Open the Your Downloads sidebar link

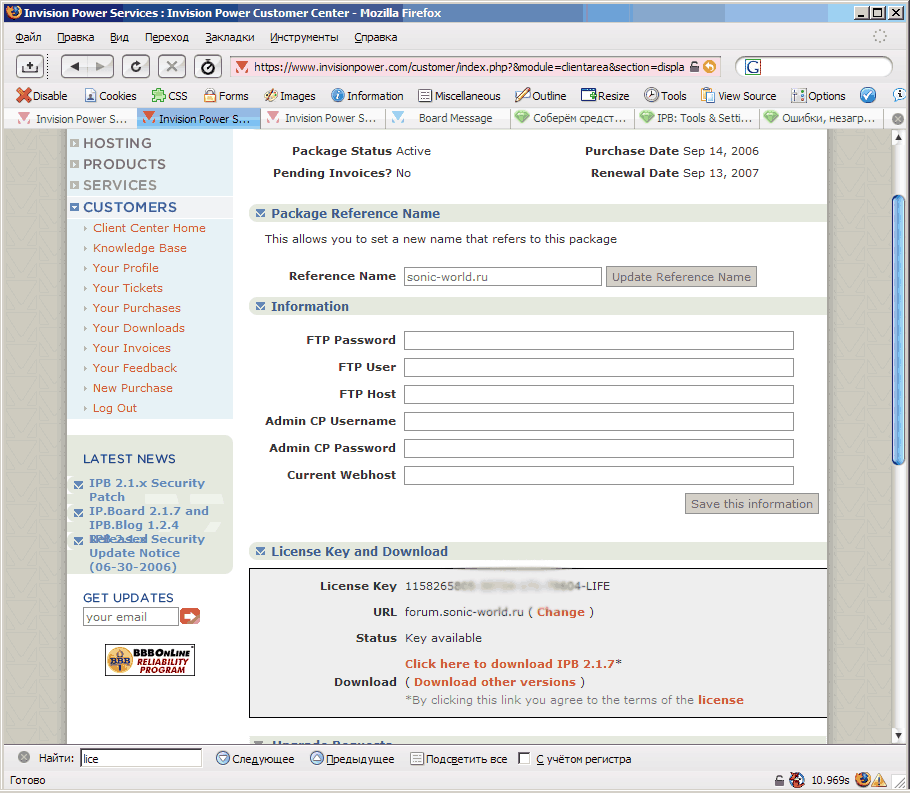pyautogui.click(x=138, y=328)
